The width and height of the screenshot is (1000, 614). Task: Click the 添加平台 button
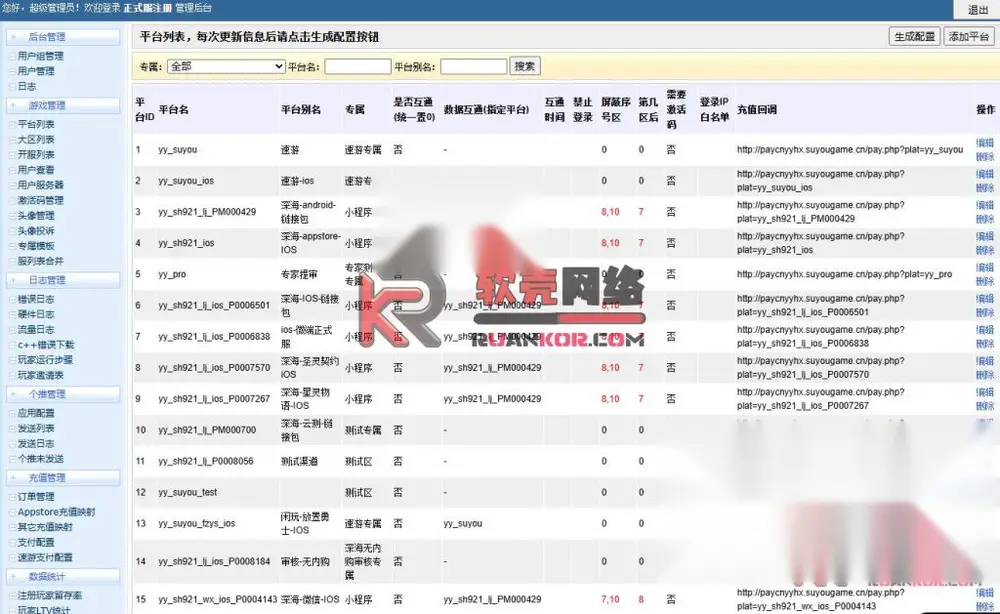(x=968, y=37)
